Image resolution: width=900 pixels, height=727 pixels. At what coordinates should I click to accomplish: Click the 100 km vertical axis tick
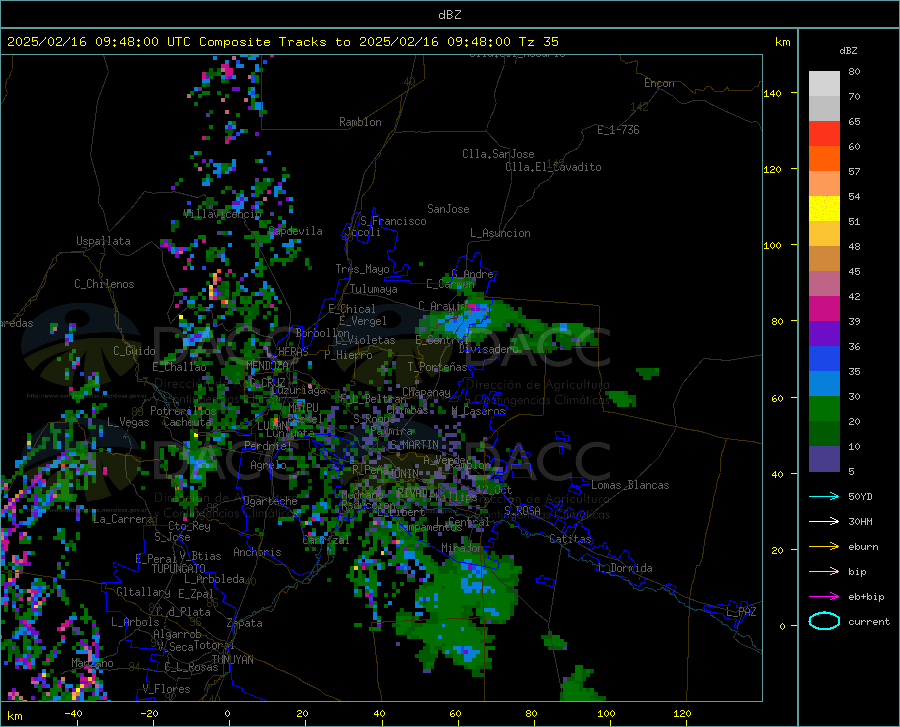pyautogui.click(x=772, y=245)
